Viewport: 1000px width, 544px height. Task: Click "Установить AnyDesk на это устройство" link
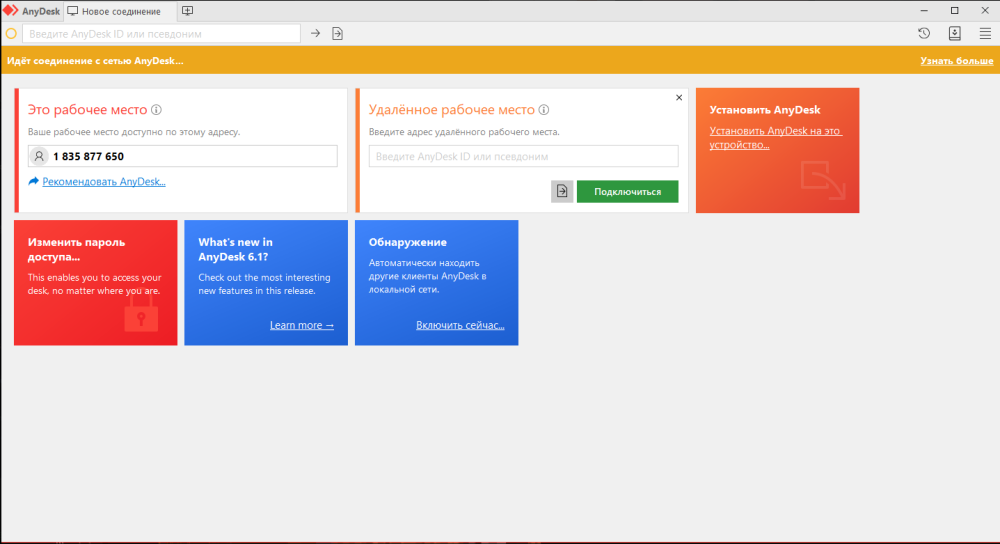(x=776, y=138)
